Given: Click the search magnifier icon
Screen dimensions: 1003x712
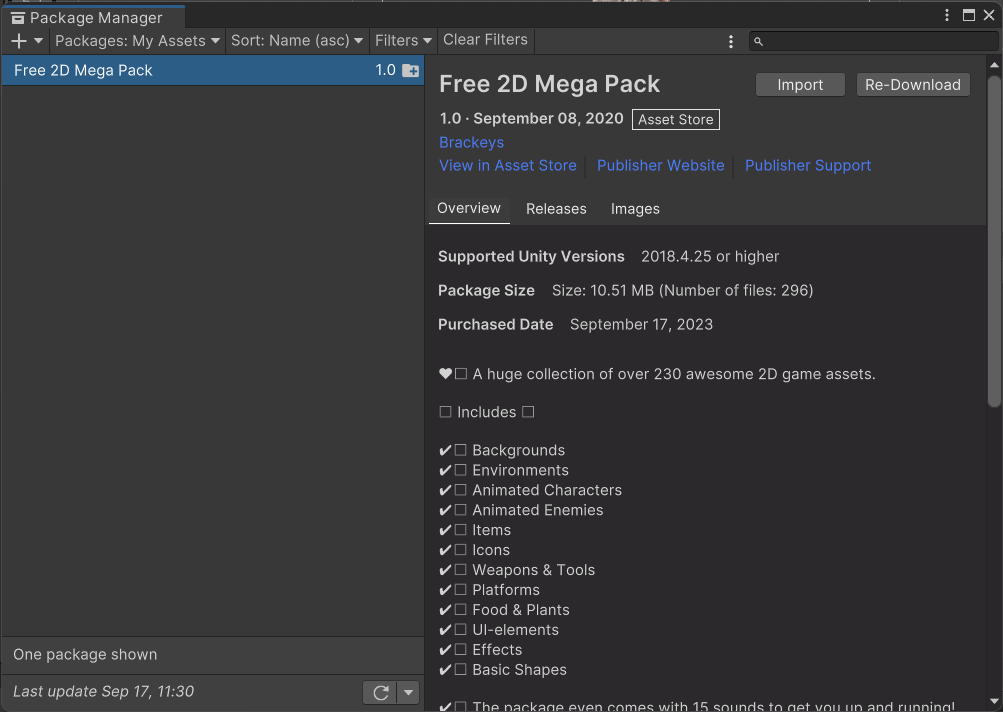Looking at the screenshot, I should [758, 42].
